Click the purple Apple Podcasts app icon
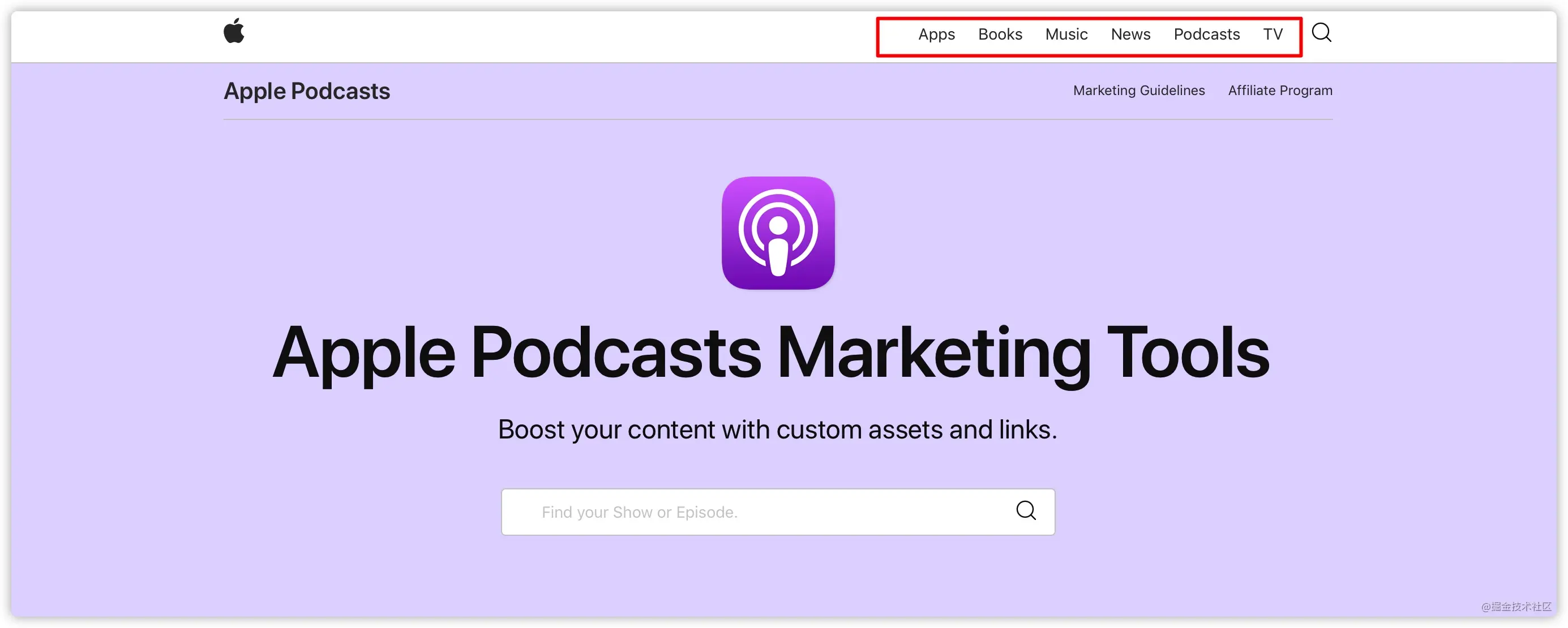1568x628 pixels. pos(778,233)
